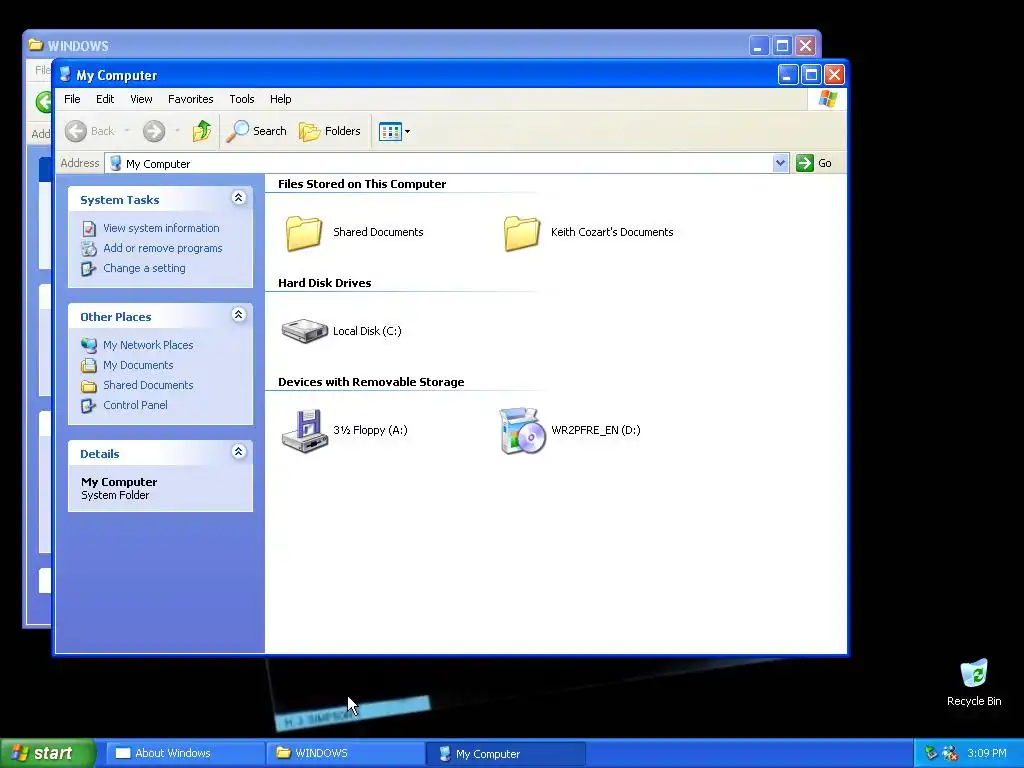Viewport: 1024px width, 768px height.
Task: Click the Search magnifier toolbar button
Action: click(257, 131)
